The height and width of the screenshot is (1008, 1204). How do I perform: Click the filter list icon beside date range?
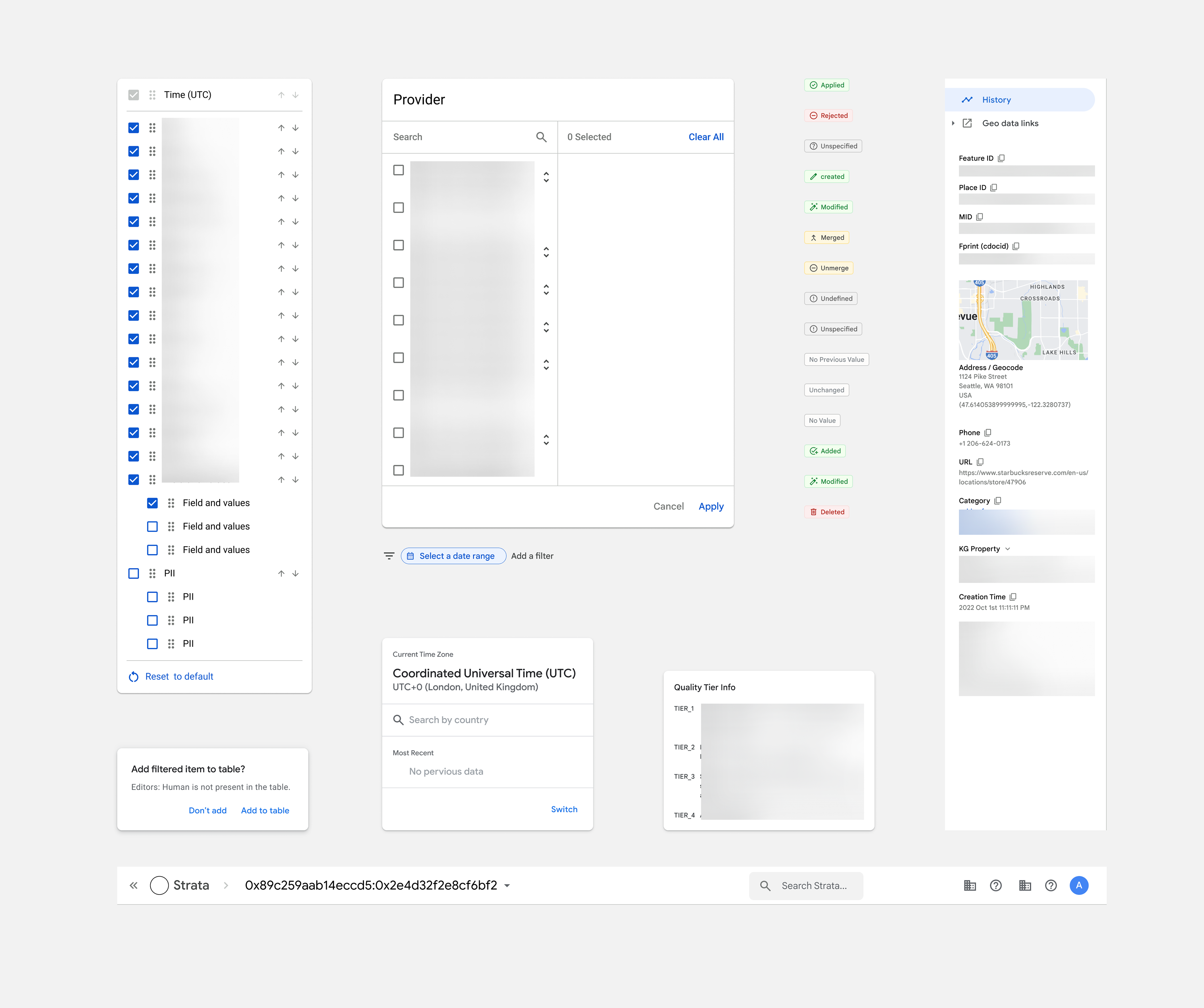[x=389, y=556]
